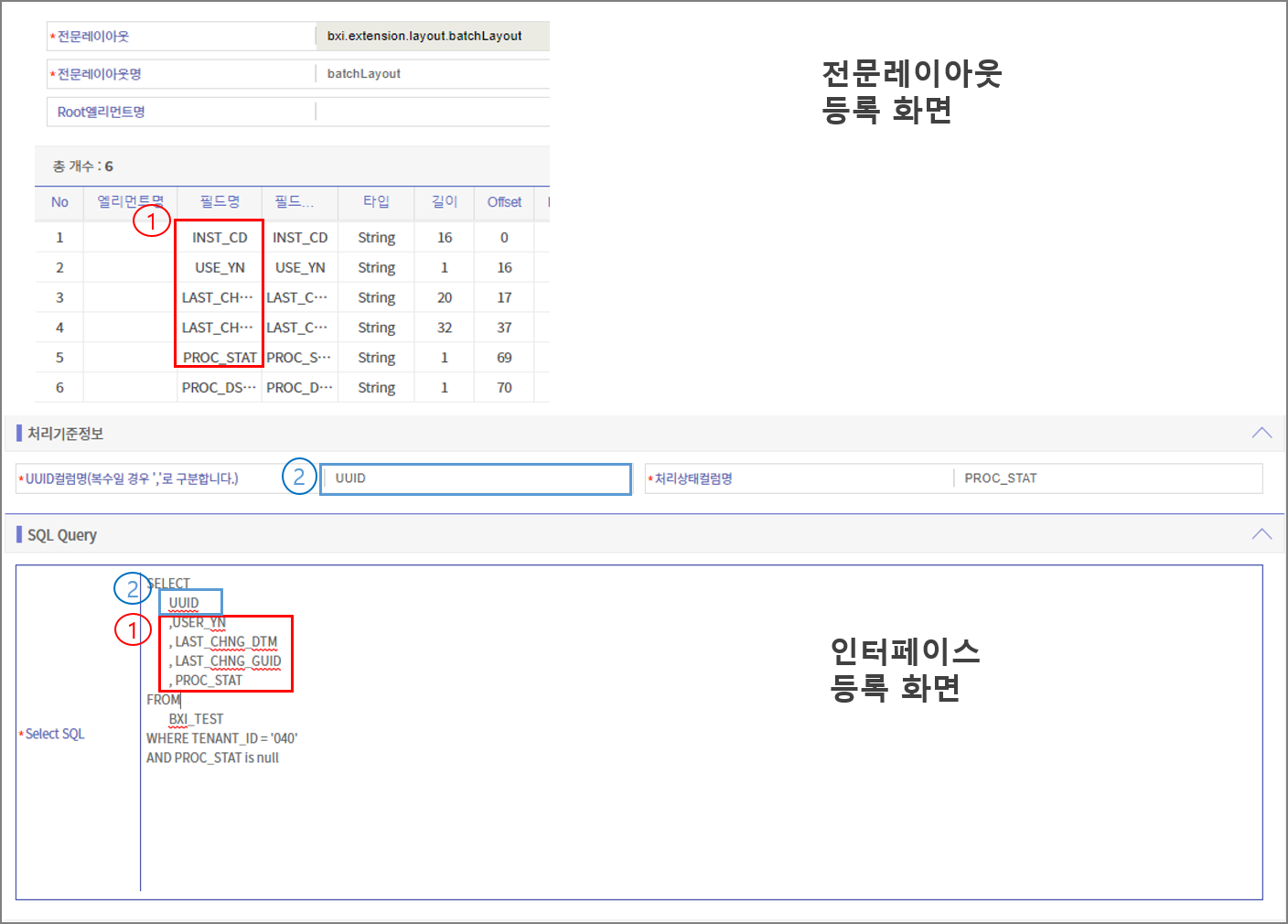Click the 길이 column header
This screenshot has height=924, width=1288.
click(445, 202)
